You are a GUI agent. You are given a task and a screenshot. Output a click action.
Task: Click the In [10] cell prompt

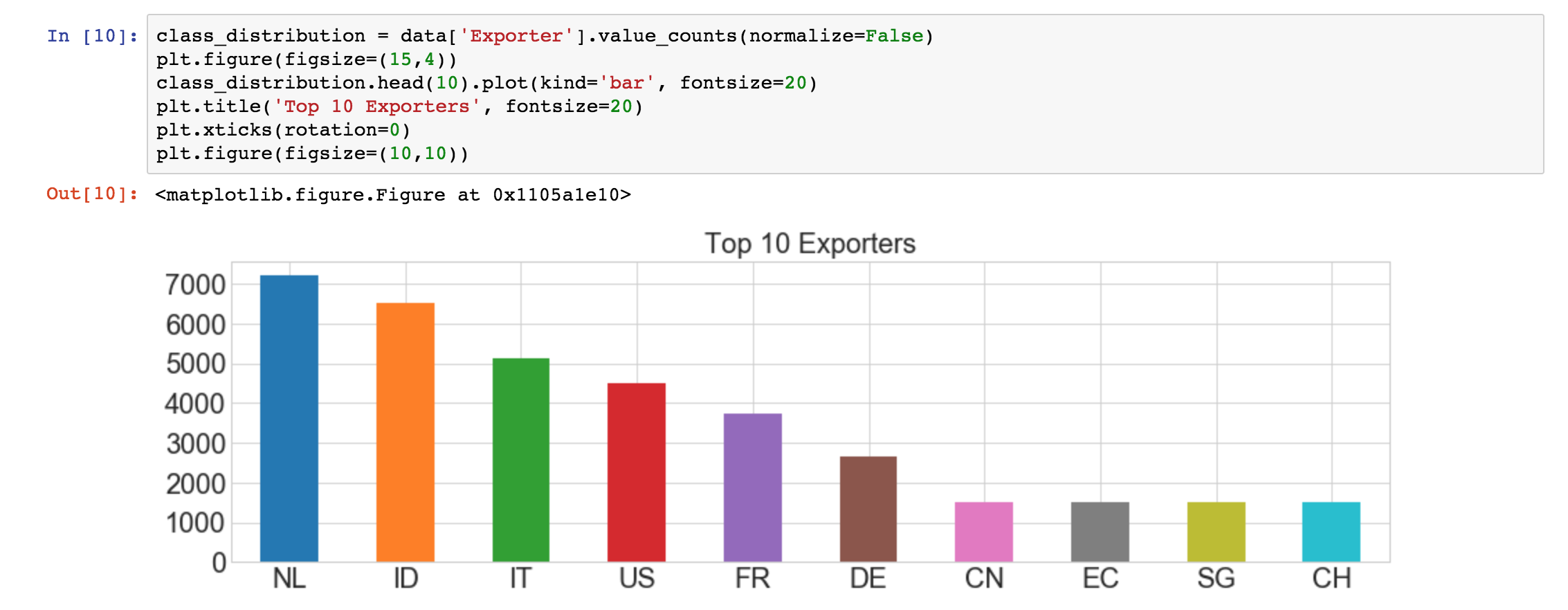pyautogui.click(x=92, y=36)
